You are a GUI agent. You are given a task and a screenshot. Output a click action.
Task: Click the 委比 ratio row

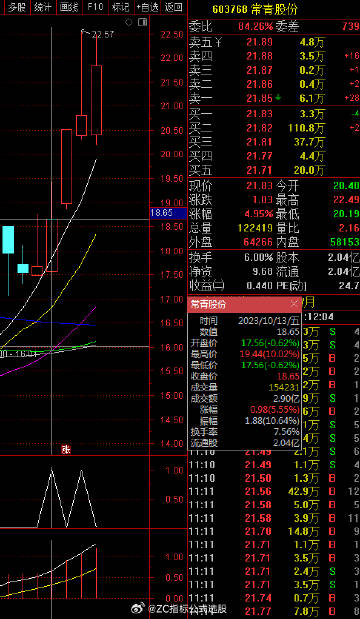pos(274,26)
